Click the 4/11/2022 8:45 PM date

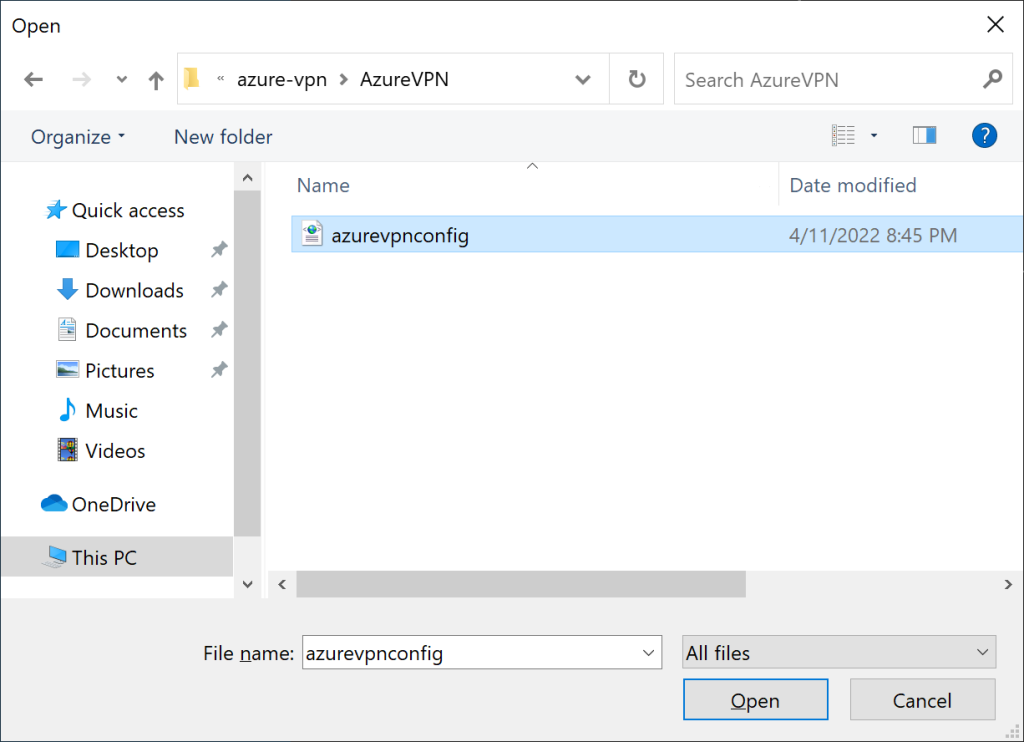873,235
